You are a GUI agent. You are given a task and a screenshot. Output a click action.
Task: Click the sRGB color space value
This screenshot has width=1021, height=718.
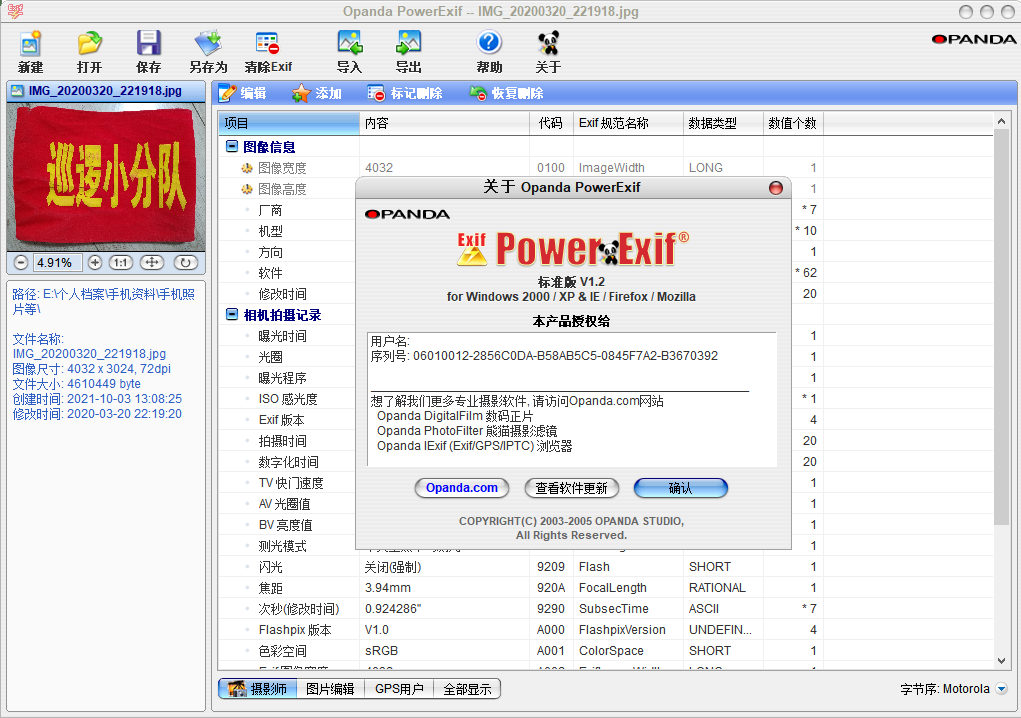click(x=381, y=651)
